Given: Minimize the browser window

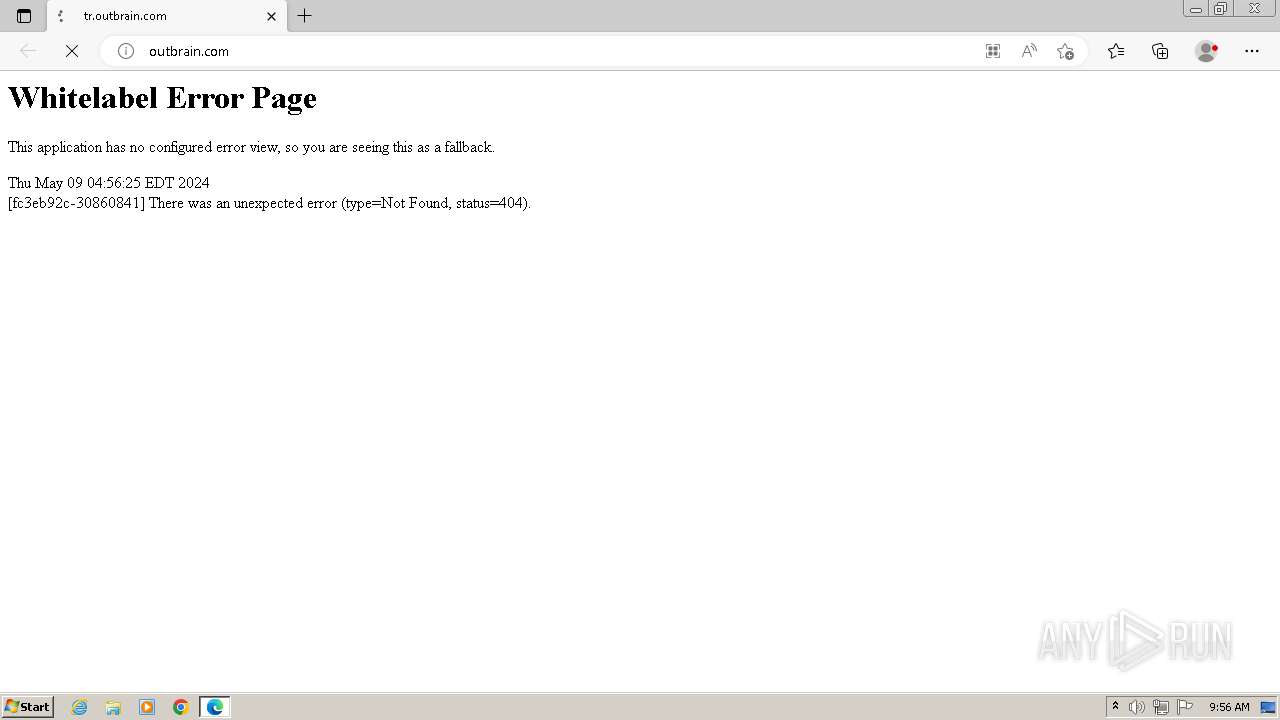Looking at the screenshot, I should [x=1195, y=9].
